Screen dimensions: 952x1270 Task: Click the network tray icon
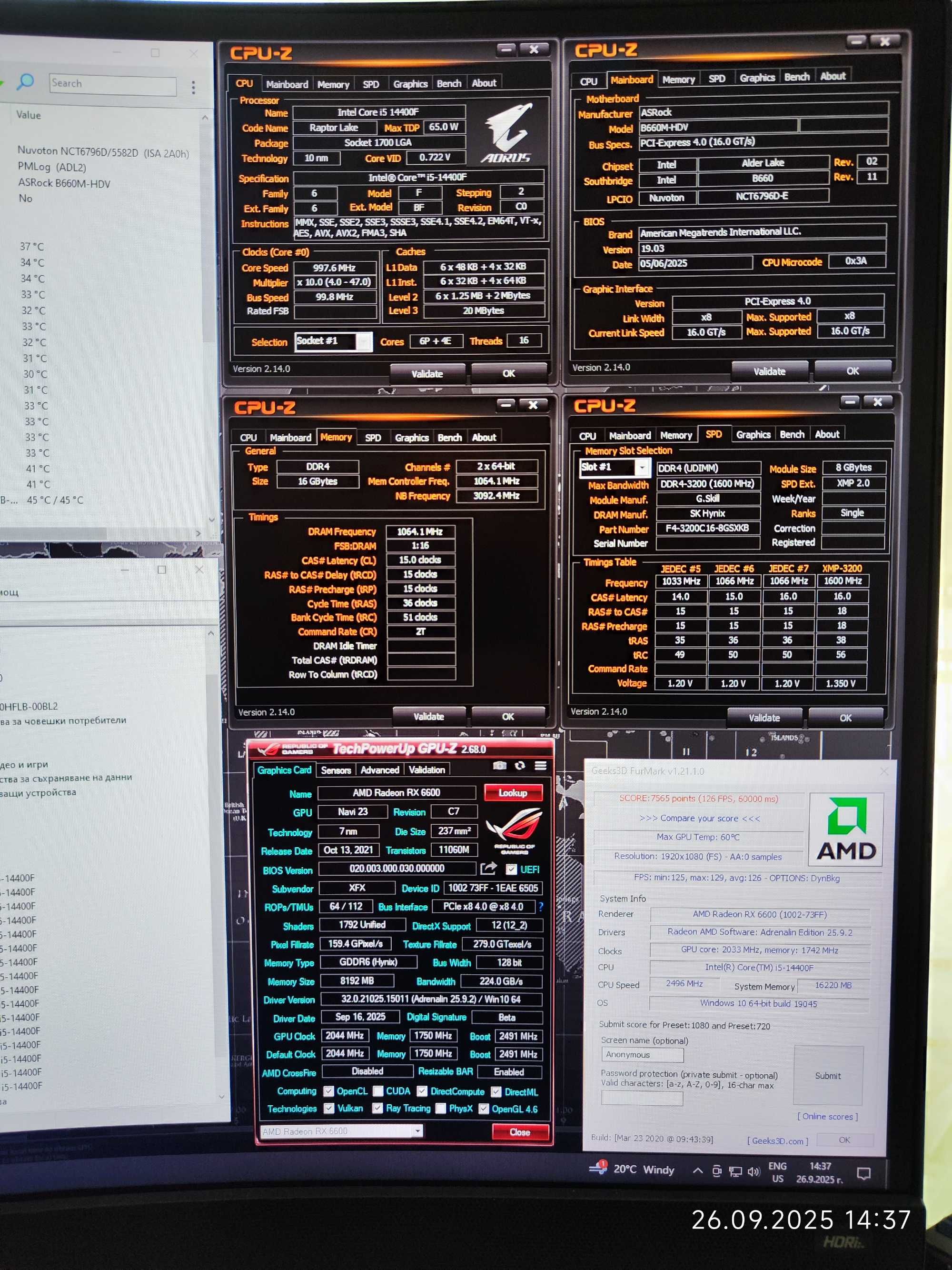tap(735, 1170)
